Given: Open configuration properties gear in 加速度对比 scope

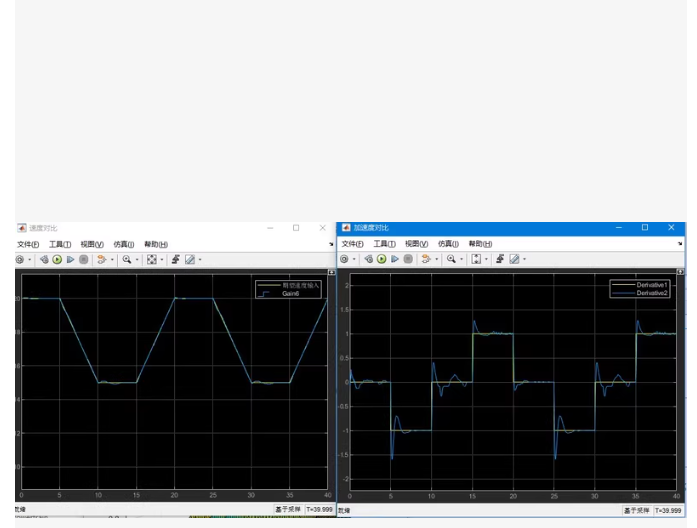Looking at the screenshot, I should click(344, 259).
